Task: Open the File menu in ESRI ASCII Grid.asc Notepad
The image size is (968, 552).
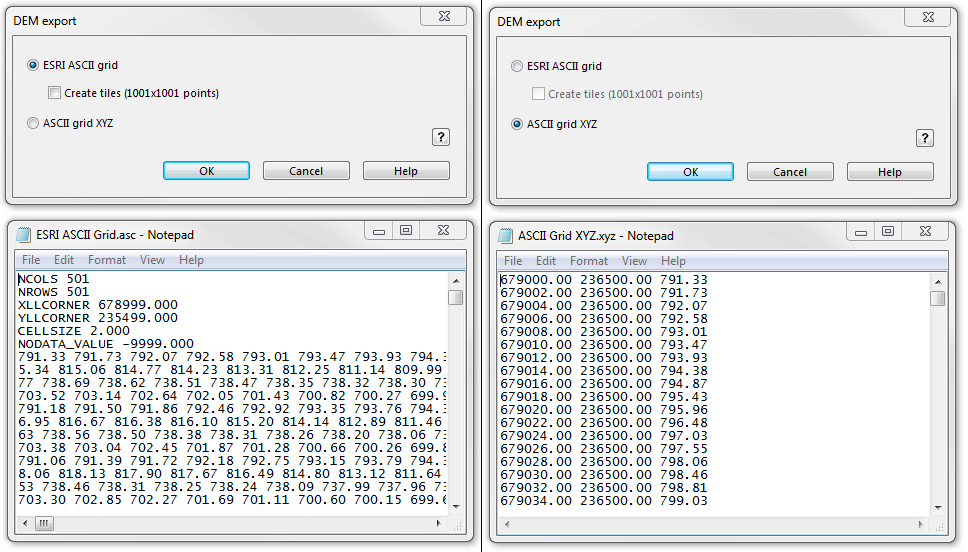Action: [31, 260]
